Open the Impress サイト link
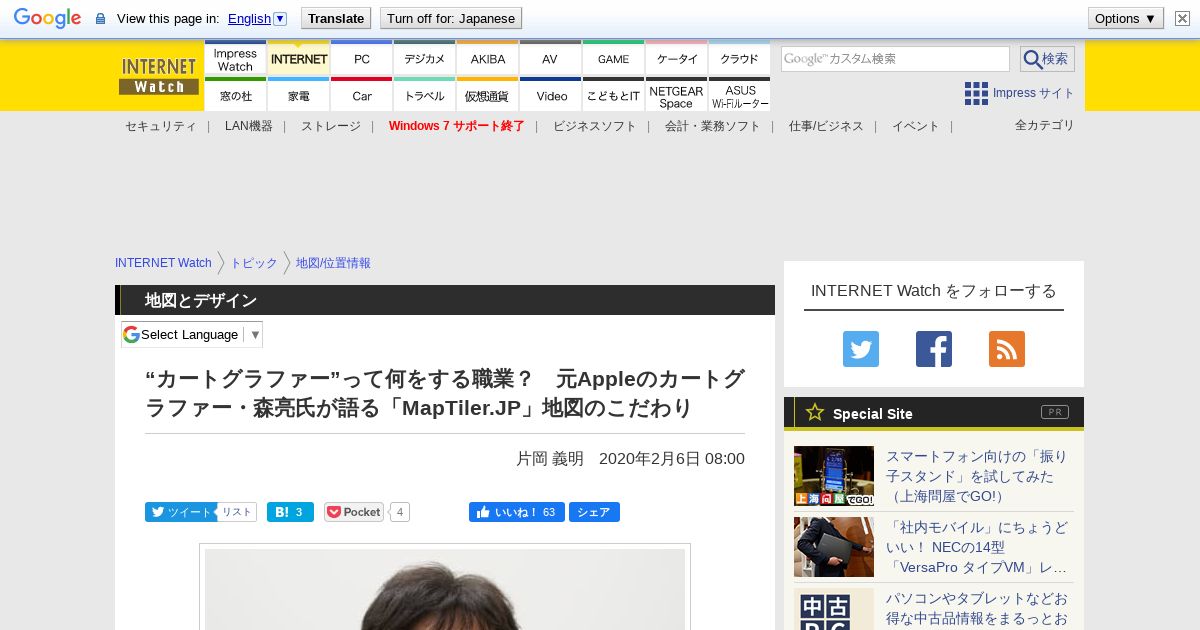Viewport: 1200px width, 630px height. (x=1033, y=93)
